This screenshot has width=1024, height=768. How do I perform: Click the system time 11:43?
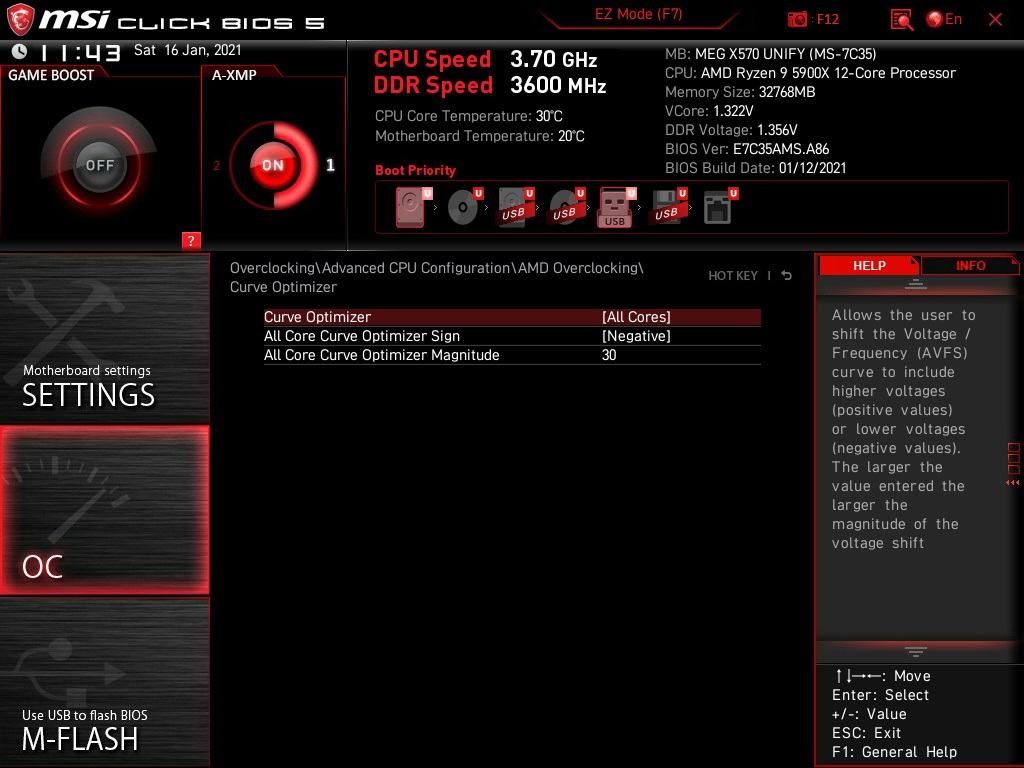click(x=80, y=52)
